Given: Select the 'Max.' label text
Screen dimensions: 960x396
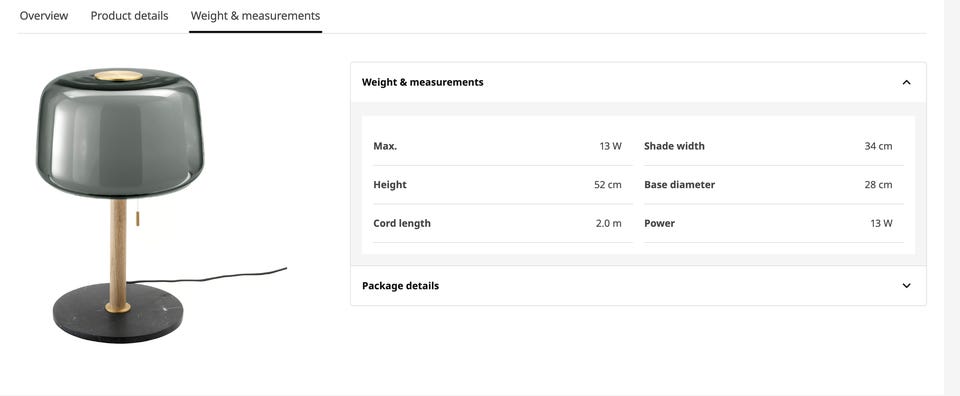Looking at the screenshot, I should pyautogui.click(x=385, y=146).
